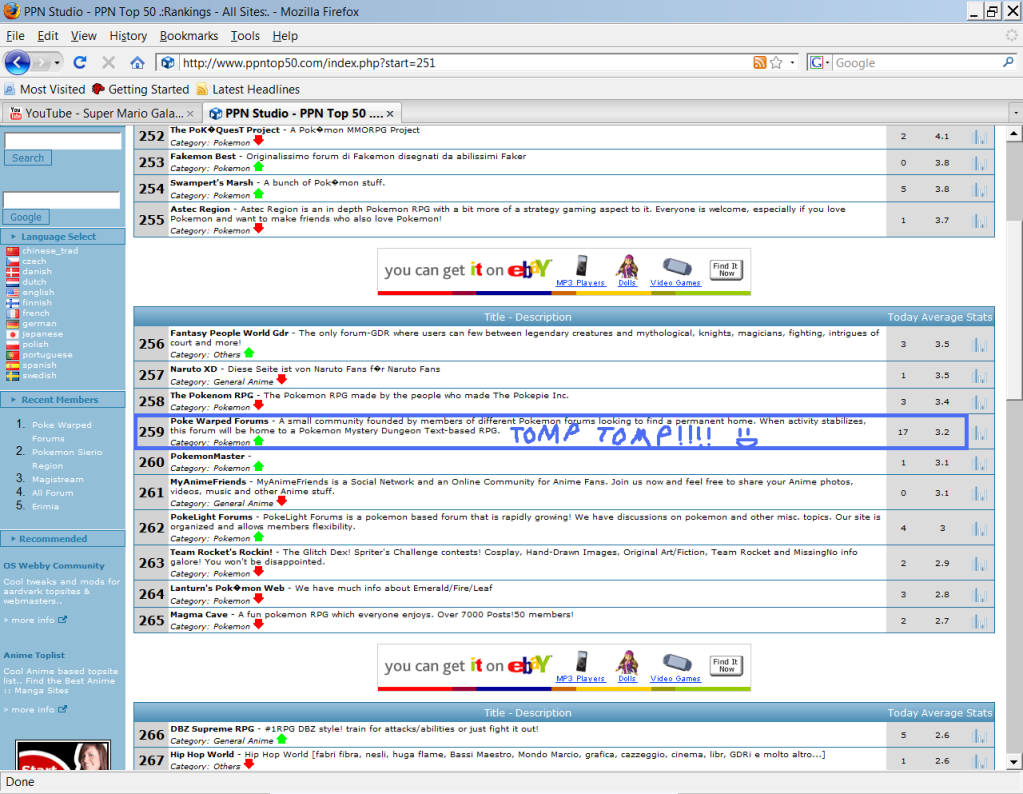Open Latest Headlines feed bookmark
The height and width of the screenshot is (794, 1023).
(x=248, y=89)
